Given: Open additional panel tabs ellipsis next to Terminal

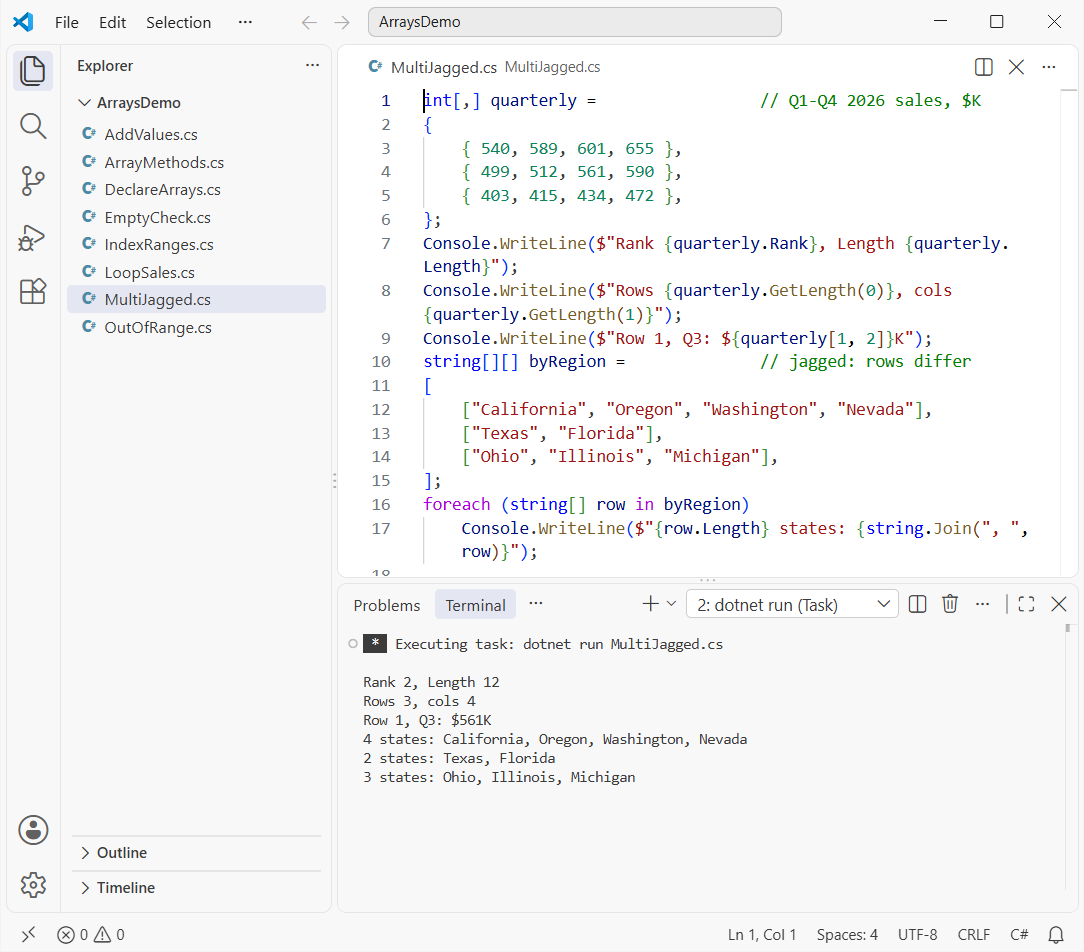Looking at the screenshot, I should (536, 603).
